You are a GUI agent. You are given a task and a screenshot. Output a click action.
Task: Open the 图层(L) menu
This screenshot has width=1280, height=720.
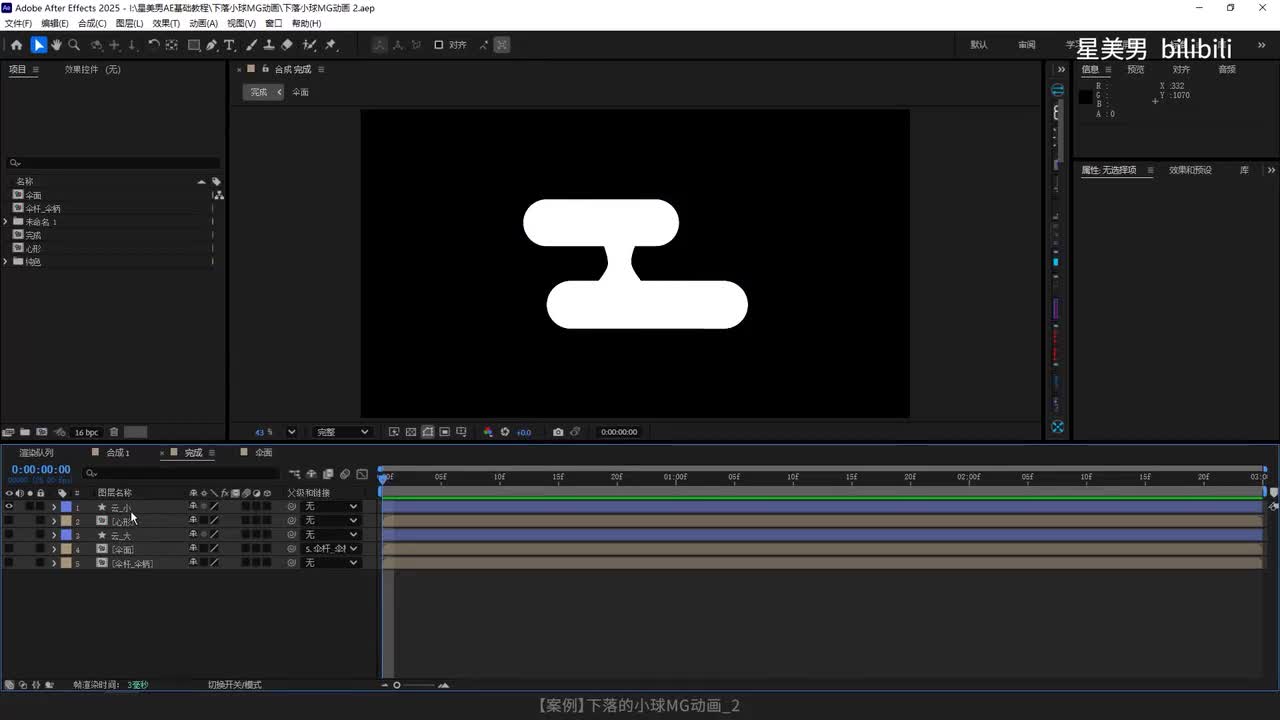click(130, 23)
